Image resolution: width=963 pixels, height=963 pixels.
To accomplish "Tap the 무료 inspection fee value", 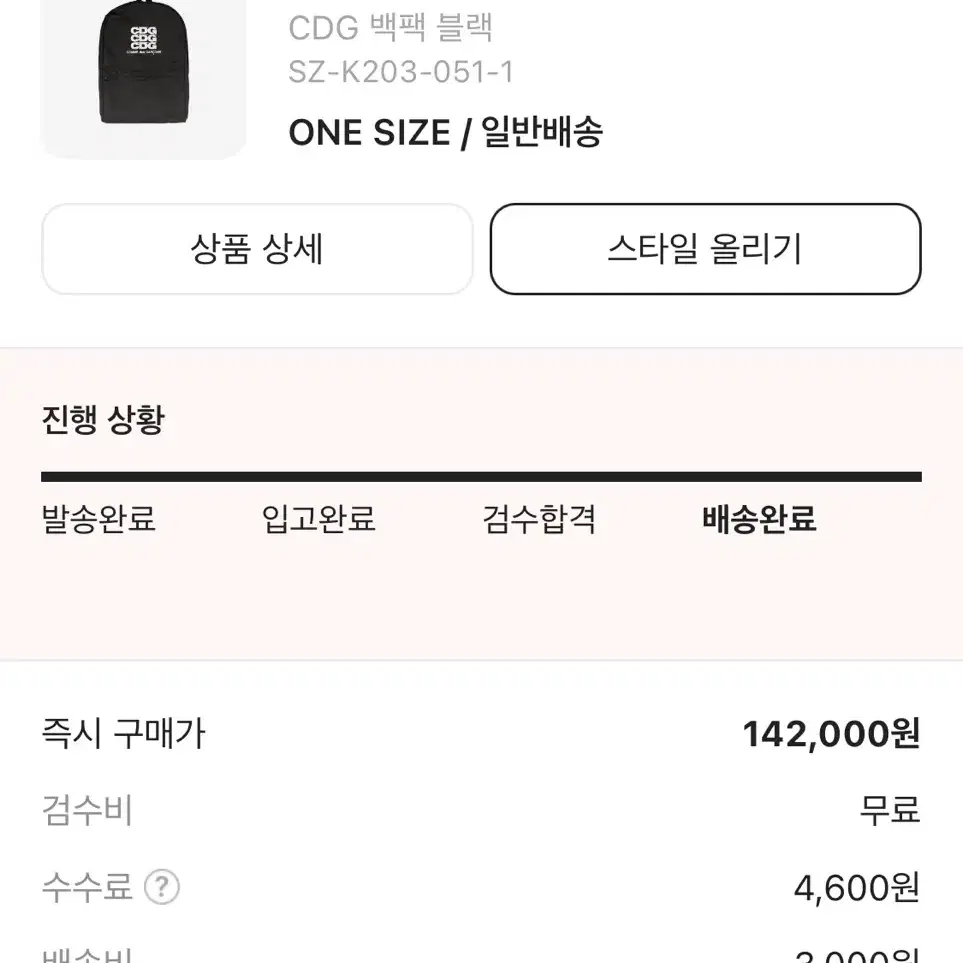I will [x=890, y=810].
